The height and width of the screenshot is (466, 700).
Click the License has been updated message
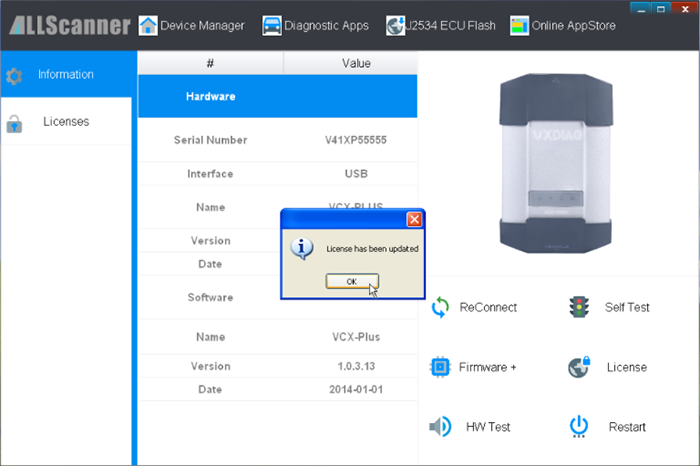pyautogui.click(x=372, y=249)
